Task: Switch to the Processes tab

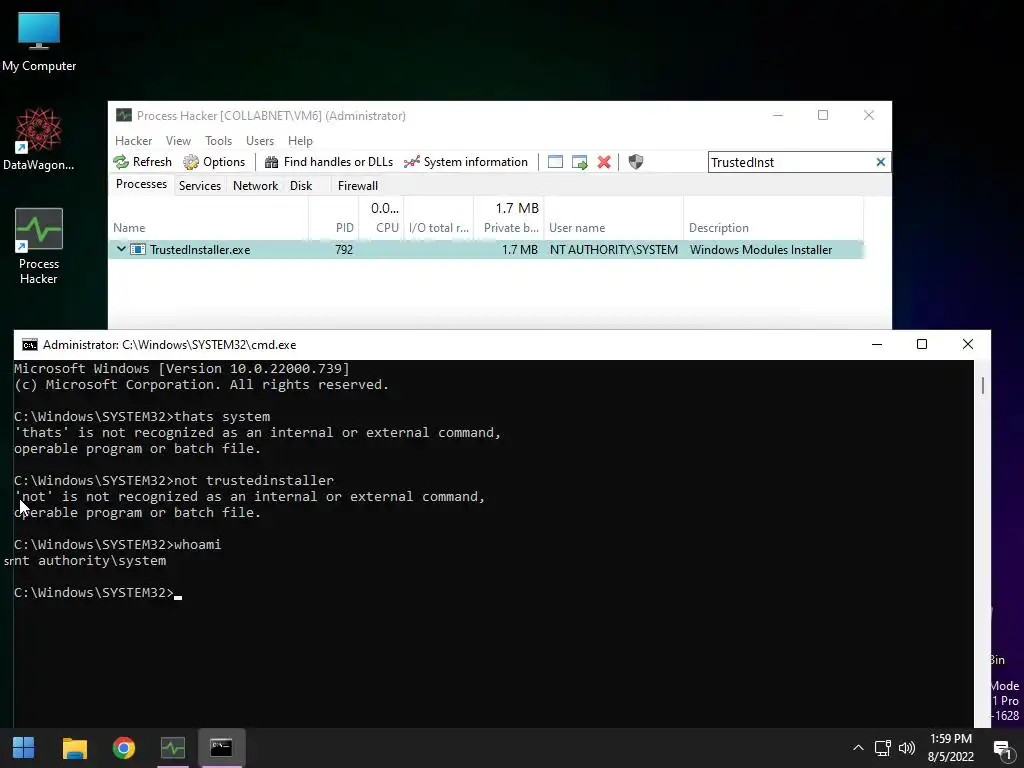Action: [141, 185]
